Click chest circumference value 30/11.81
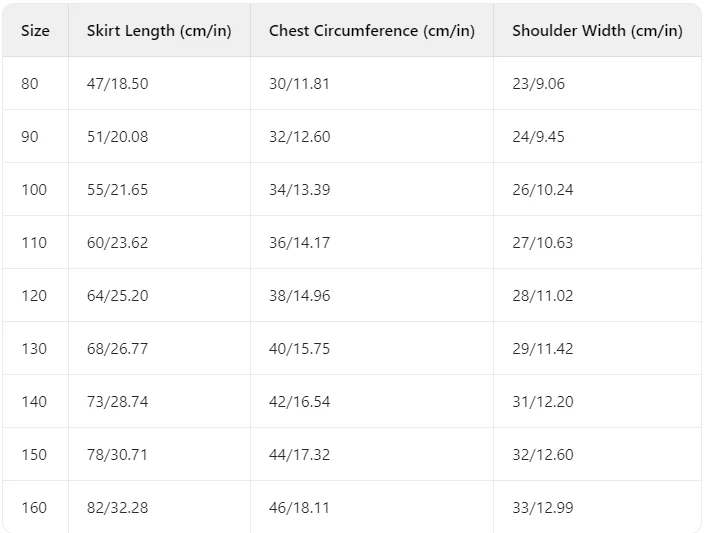Screen dimensions: 707x533 pos(299,84)
